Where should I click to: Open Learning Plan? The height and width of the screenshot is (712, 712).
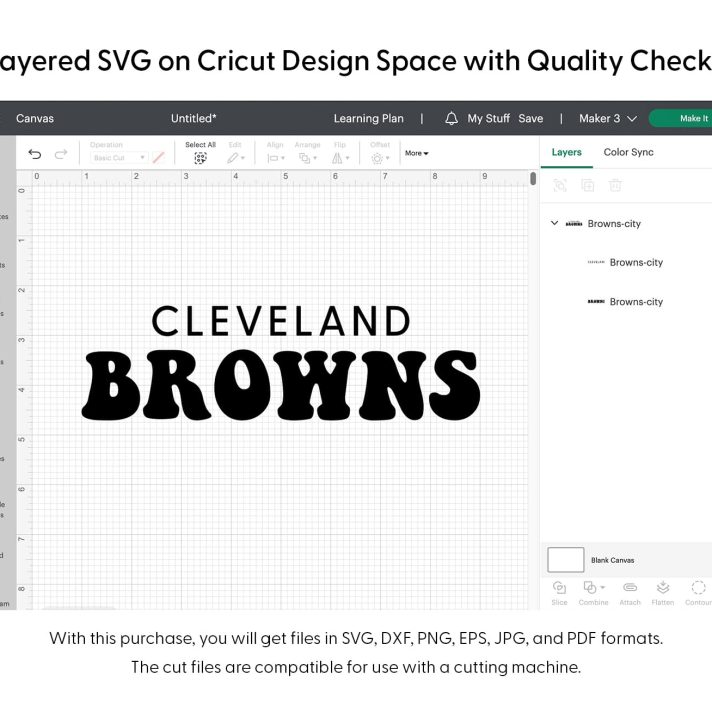pyautogui.click(x=368, y=119)
